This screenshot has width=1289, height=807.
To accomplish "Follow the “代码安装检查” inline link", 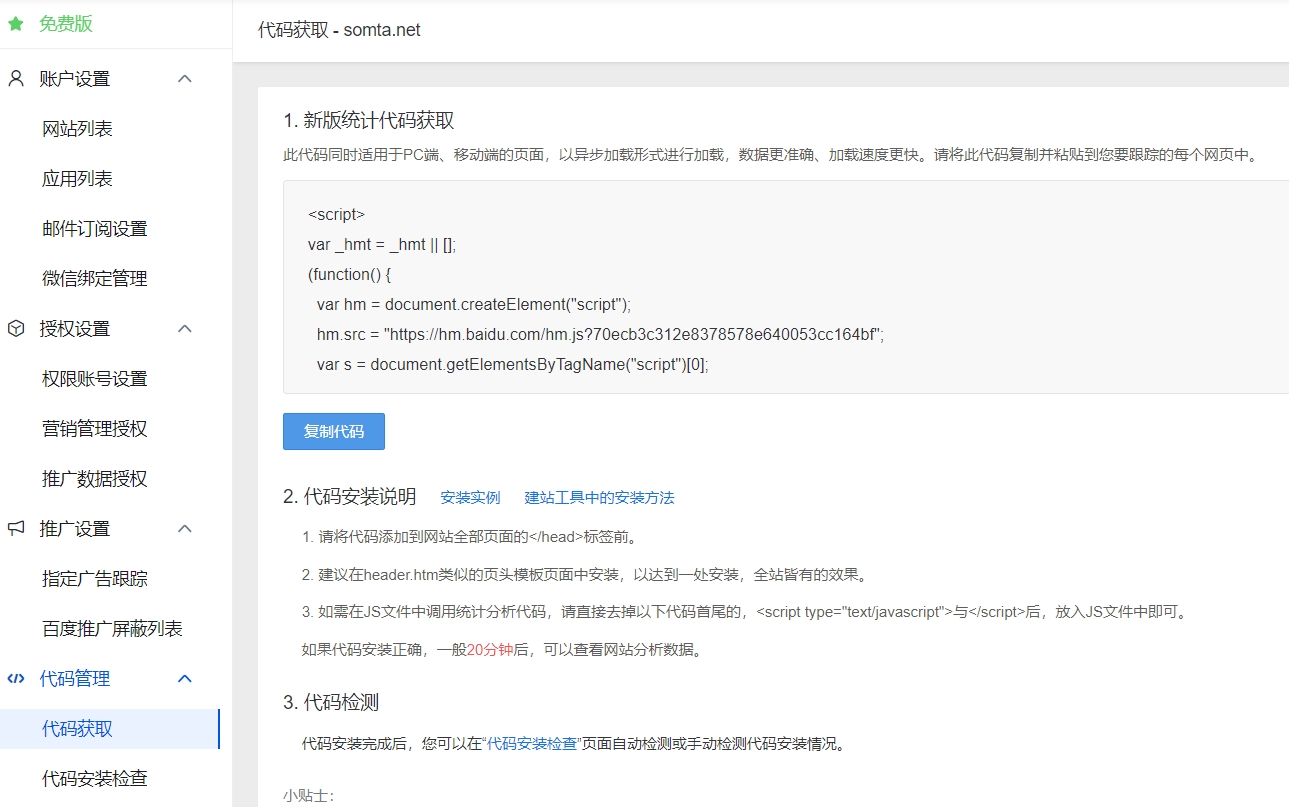I will [532, 744].
